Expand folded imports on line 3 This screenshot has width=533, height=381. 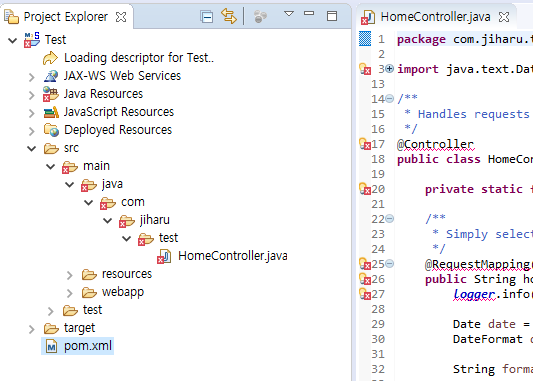[x=390, y=69]
